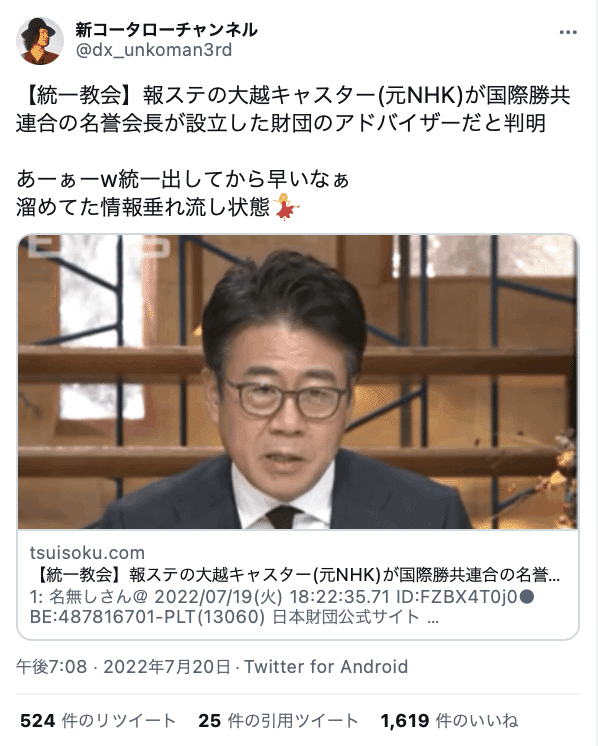Click the dancing woman emoji in tweet
The image size is (598, 746).
[x=286, y=206]
